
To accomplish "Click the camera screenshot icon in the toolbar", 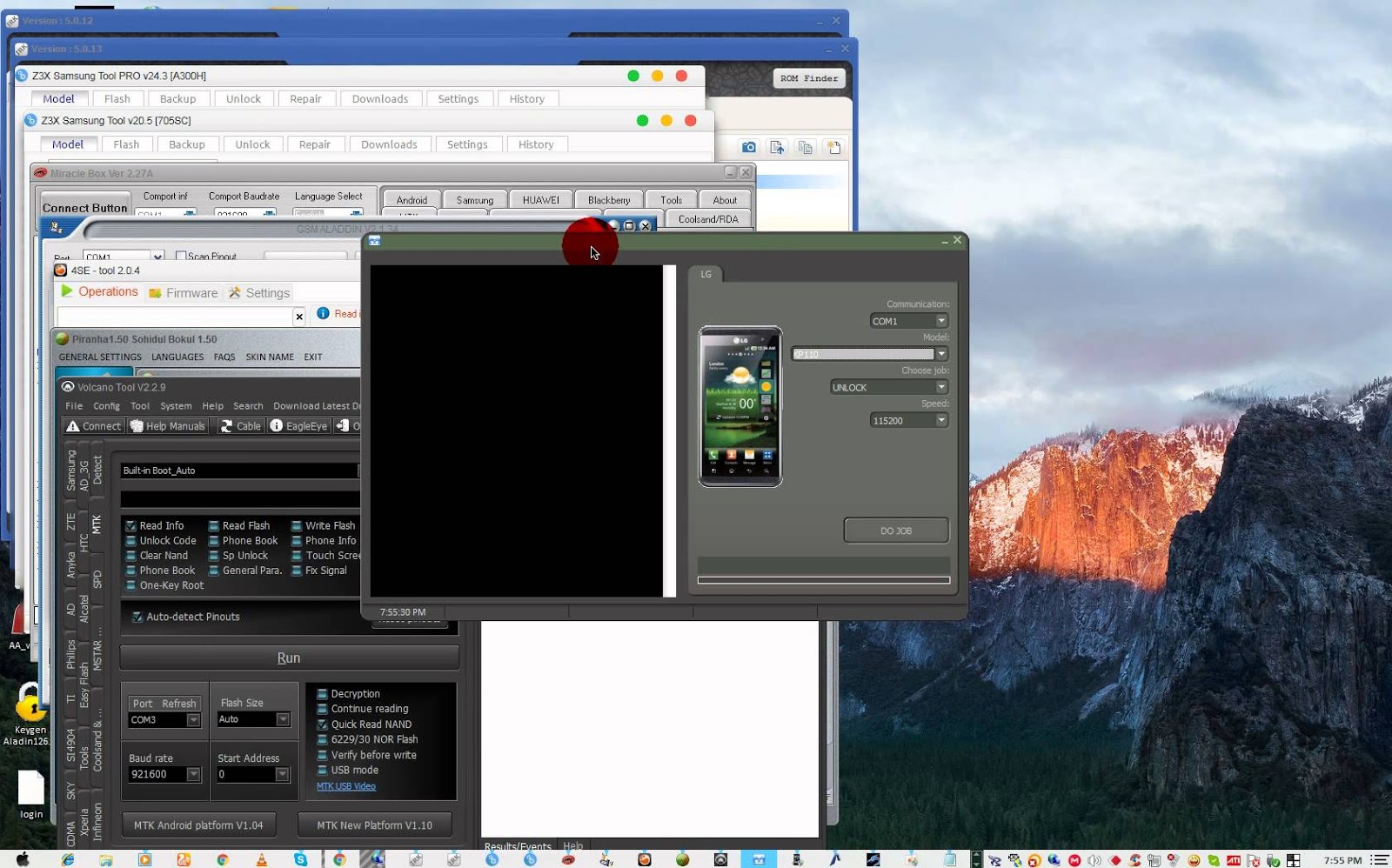I will click(x=748, y=147).
